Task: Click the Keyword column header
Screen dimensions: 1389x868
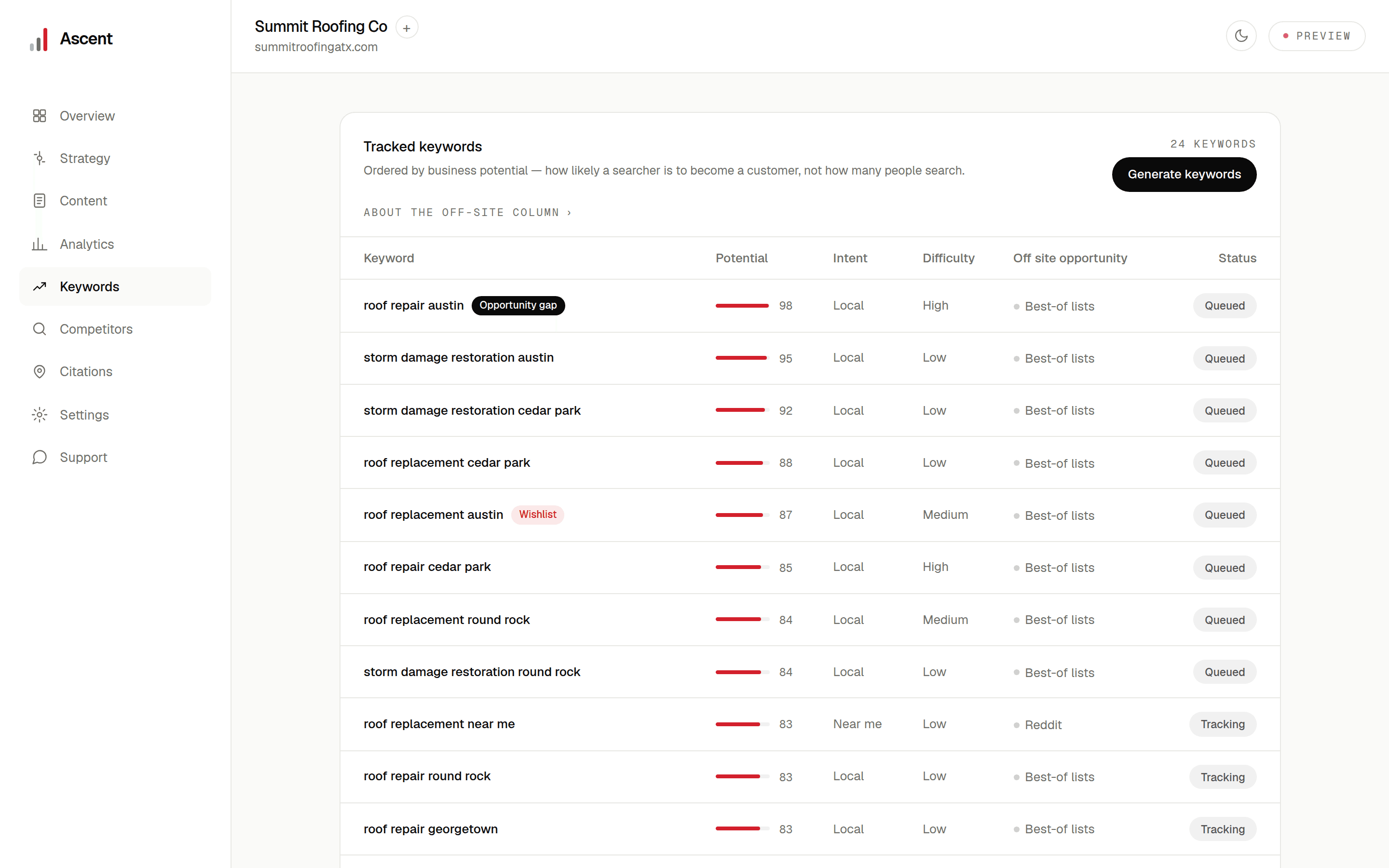Action: (x=389, y=258)
